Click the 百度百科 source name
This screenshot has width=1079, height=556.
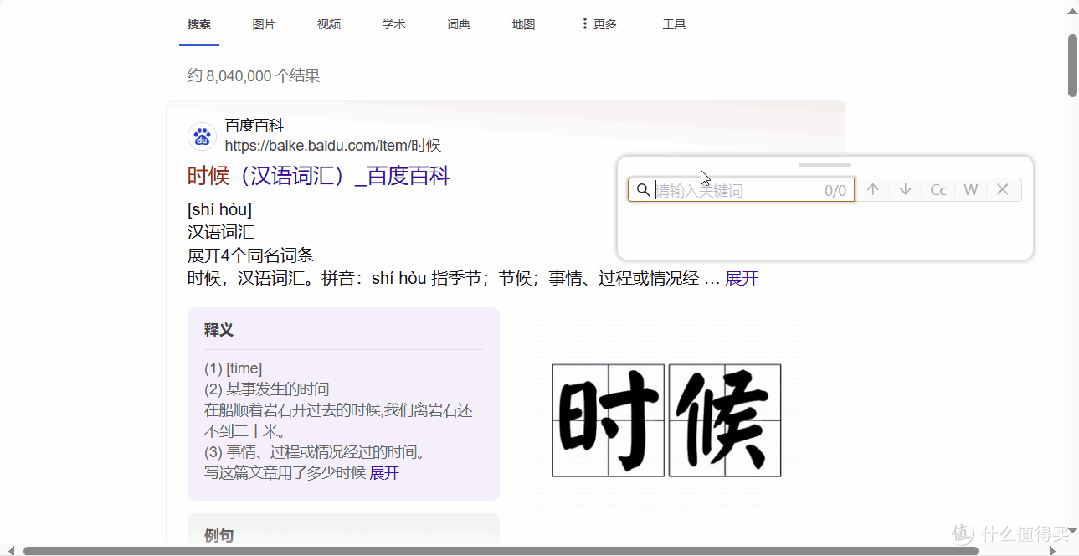tap(254, 126)
